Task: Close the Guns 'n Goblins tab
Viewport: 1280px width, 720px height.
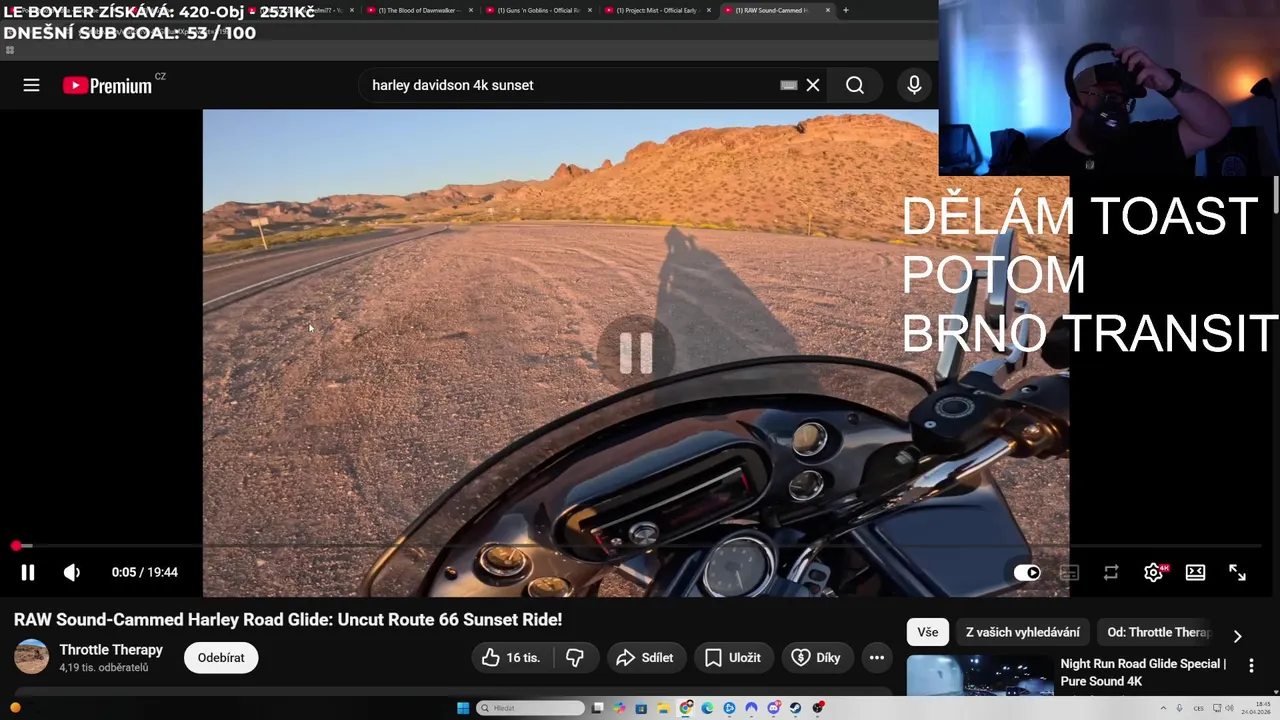Action: coord(590,10)
